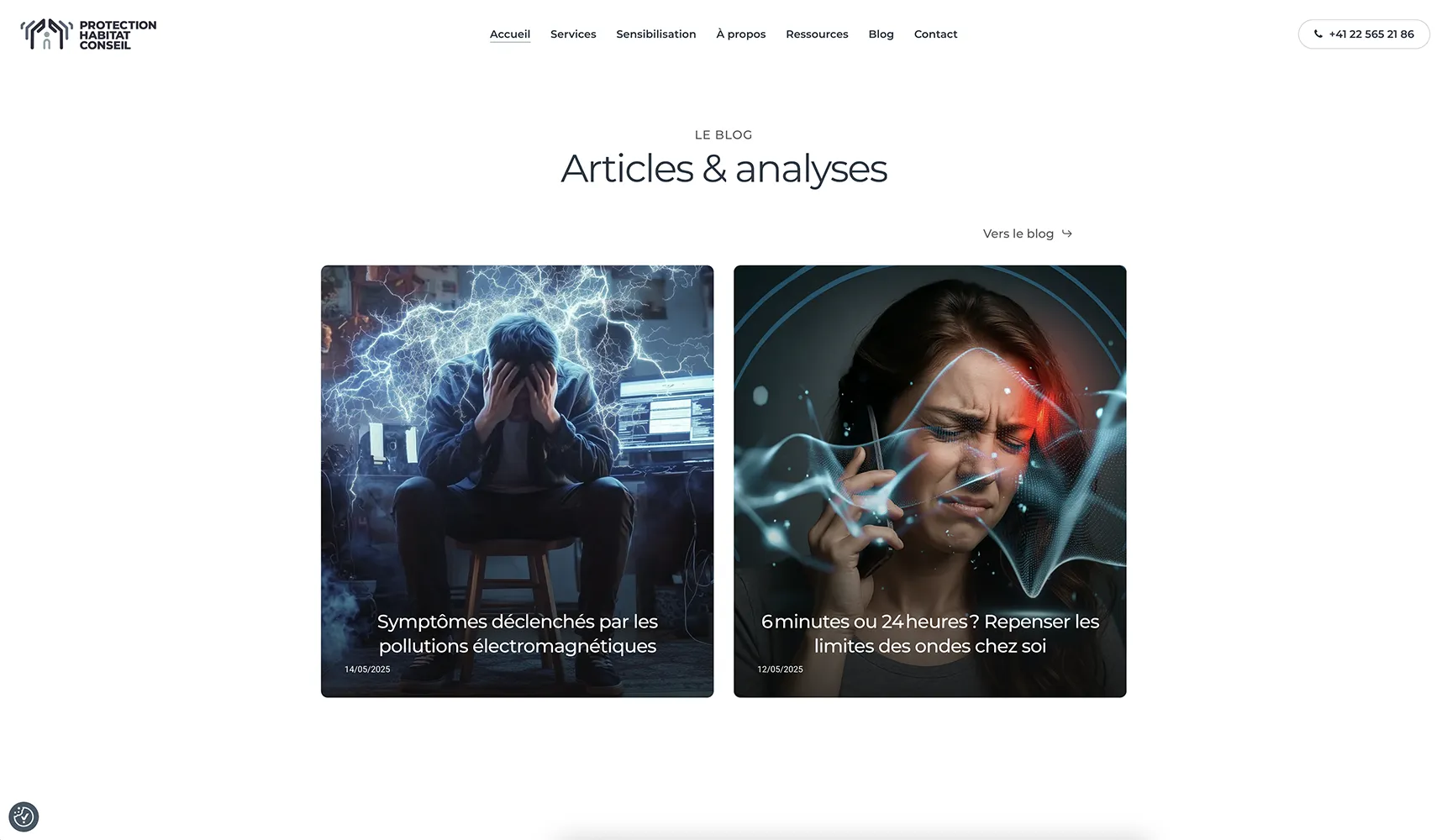This screenshot has height=840, width=1447.
Task: Call +41 22 565 21 86 button
Action: click(1364, 34)
